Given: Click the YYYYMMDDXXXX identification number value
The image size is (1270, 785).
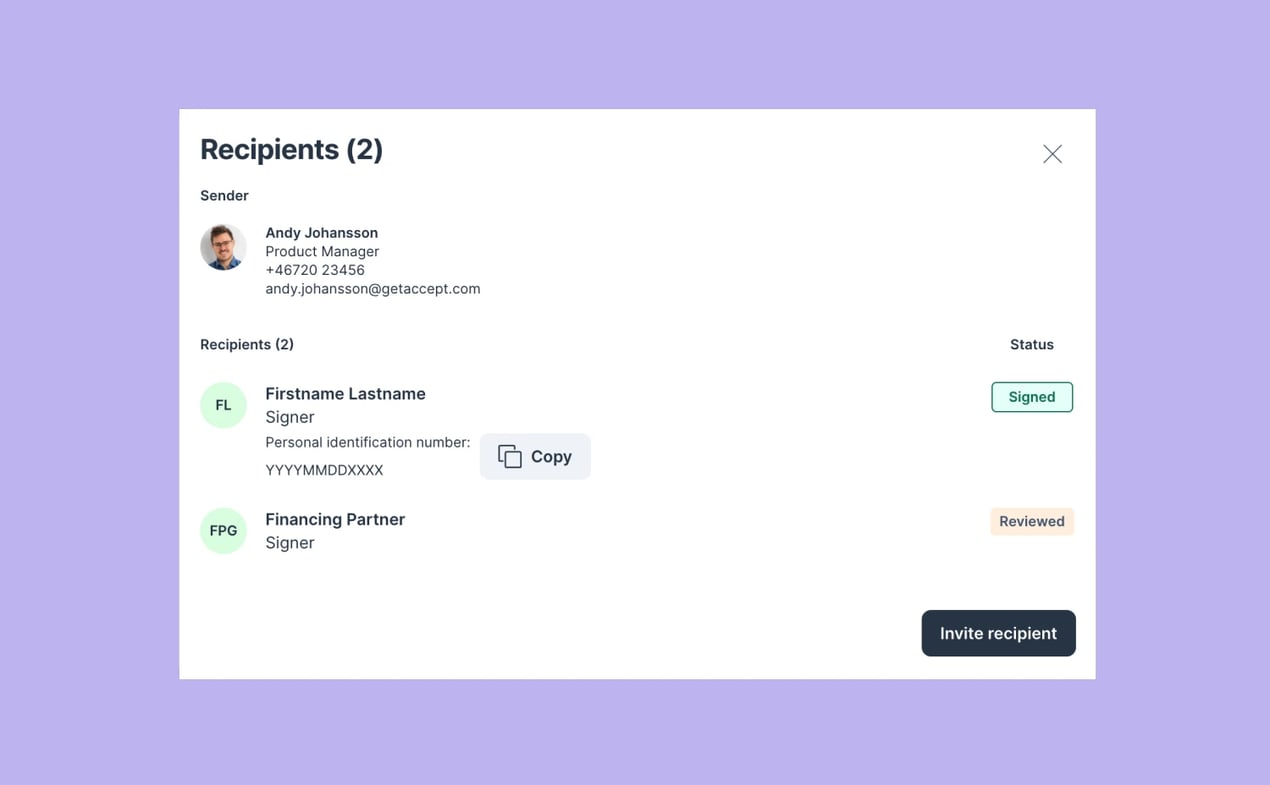Looking at the screenshot, I should point(324,470).
